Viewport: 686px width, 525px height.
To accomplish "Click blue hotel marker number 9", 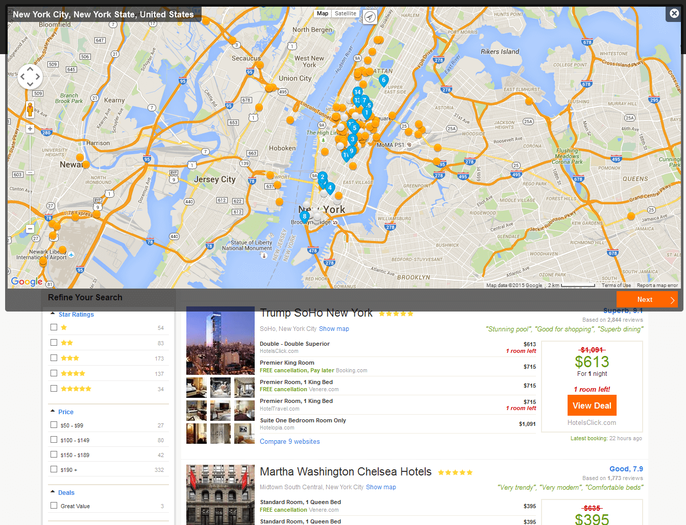I will click(x=351, y=151).
